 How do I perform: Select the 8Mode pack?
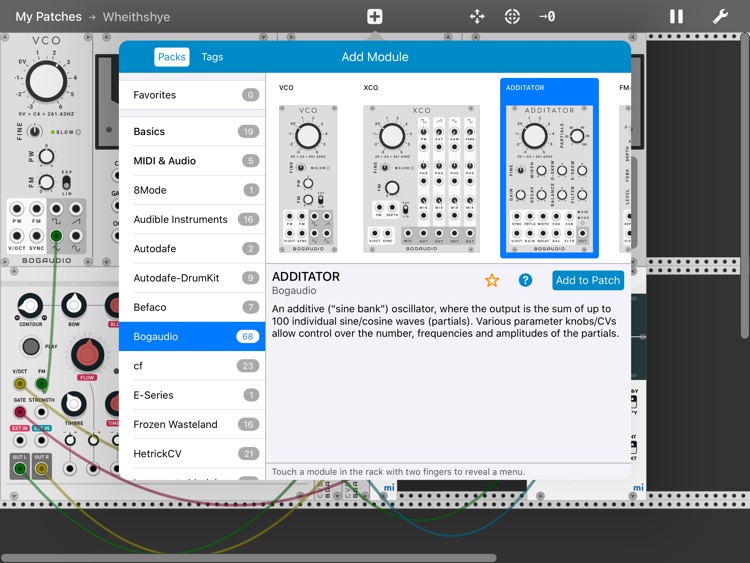(192, 190)
